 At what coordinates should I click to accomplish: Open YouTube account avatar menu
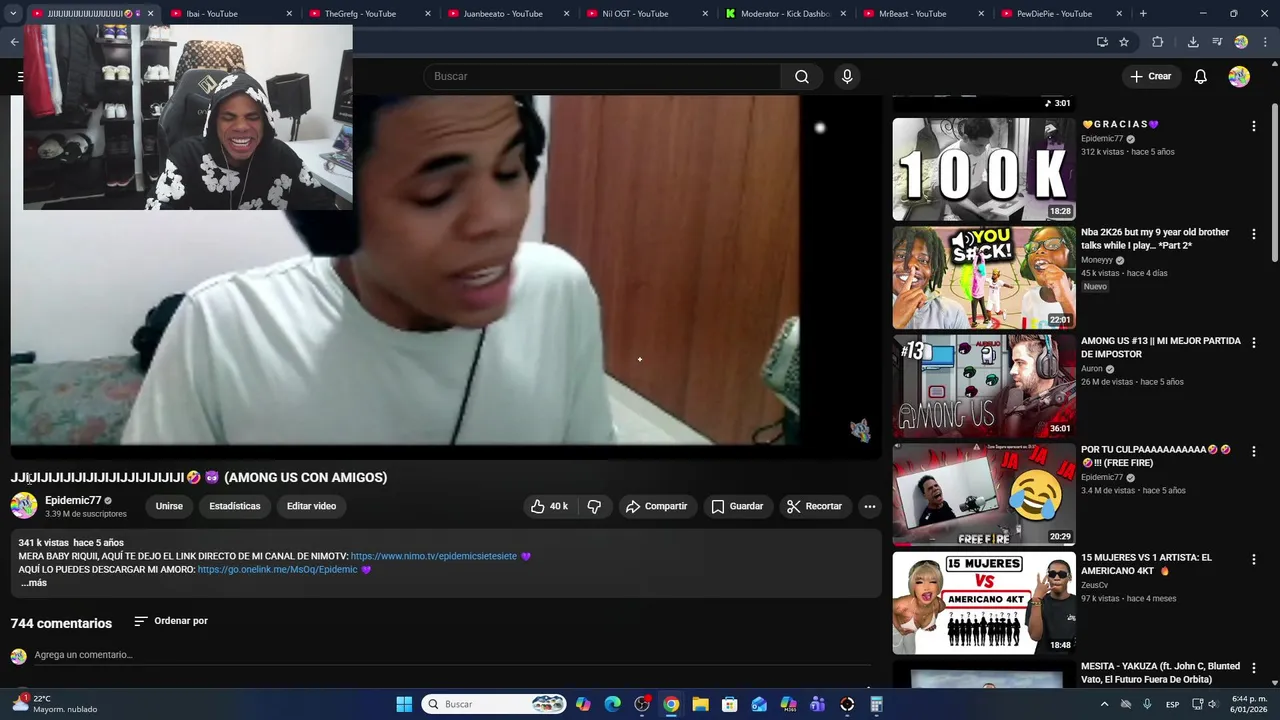click(1239, 77)
